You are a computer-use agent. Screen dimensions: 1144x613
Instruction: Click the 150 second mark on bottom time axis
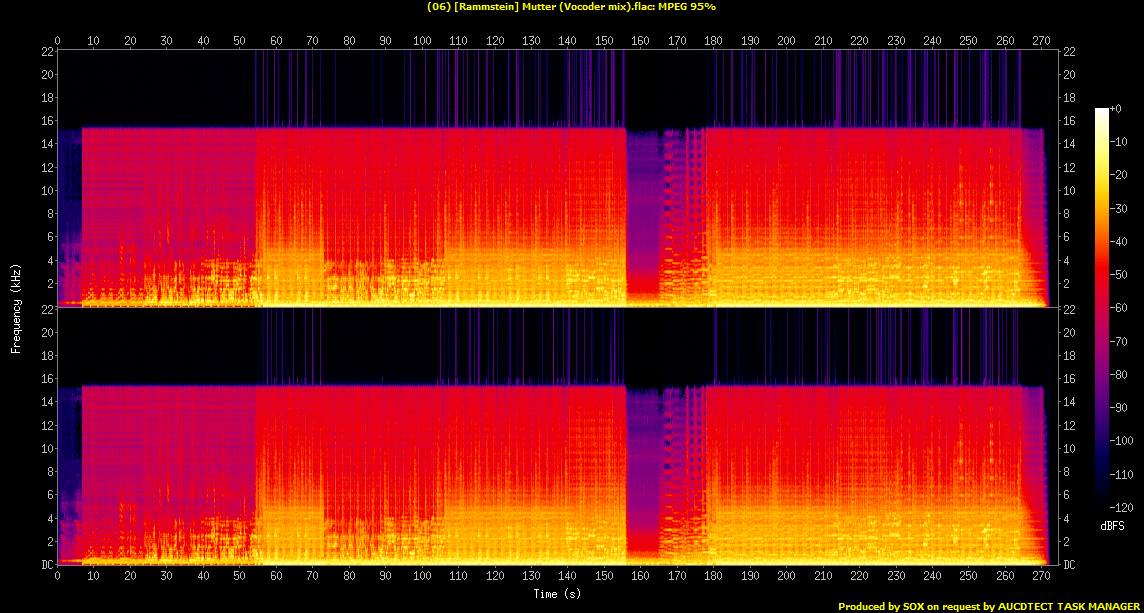point(604,576)
